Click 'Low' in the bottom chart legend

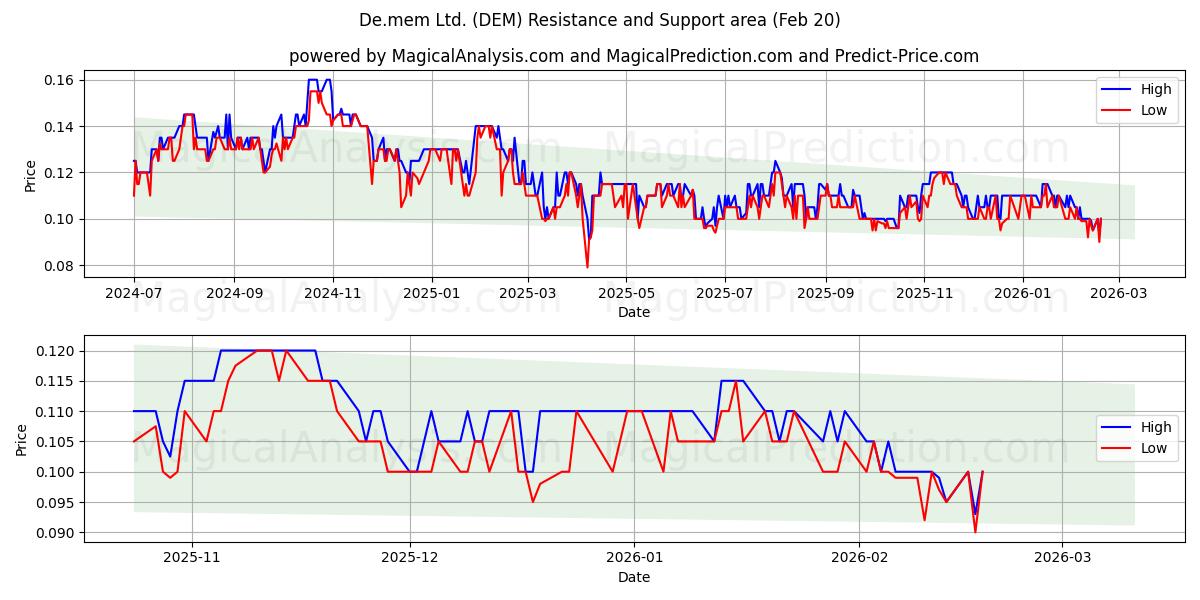pos(1154,448)
